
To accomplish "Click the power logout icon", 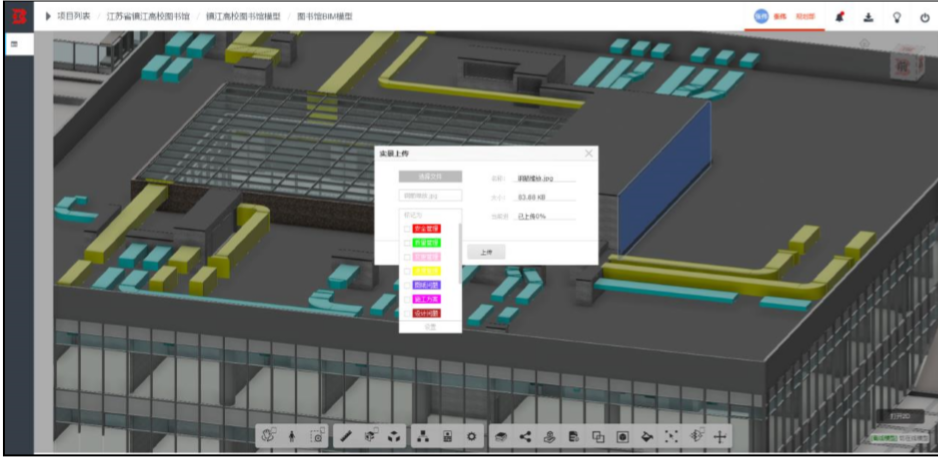I will tap(925, 17).
